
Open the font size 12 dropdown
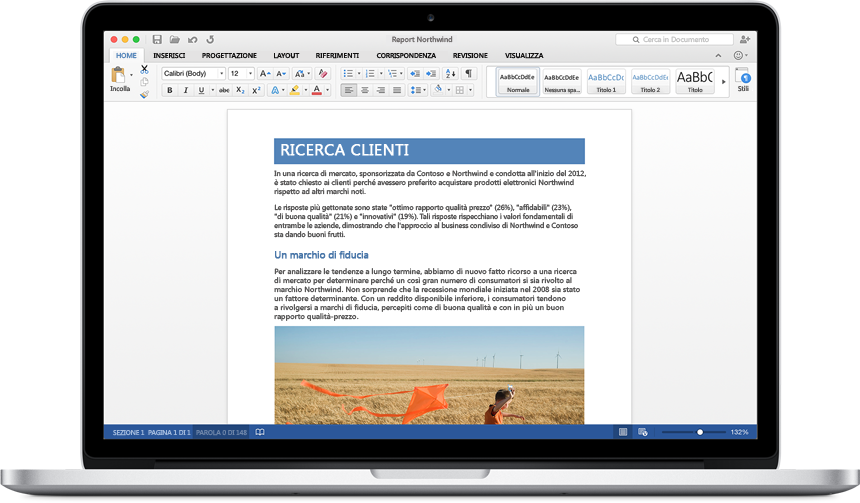(x=251, y=74)
